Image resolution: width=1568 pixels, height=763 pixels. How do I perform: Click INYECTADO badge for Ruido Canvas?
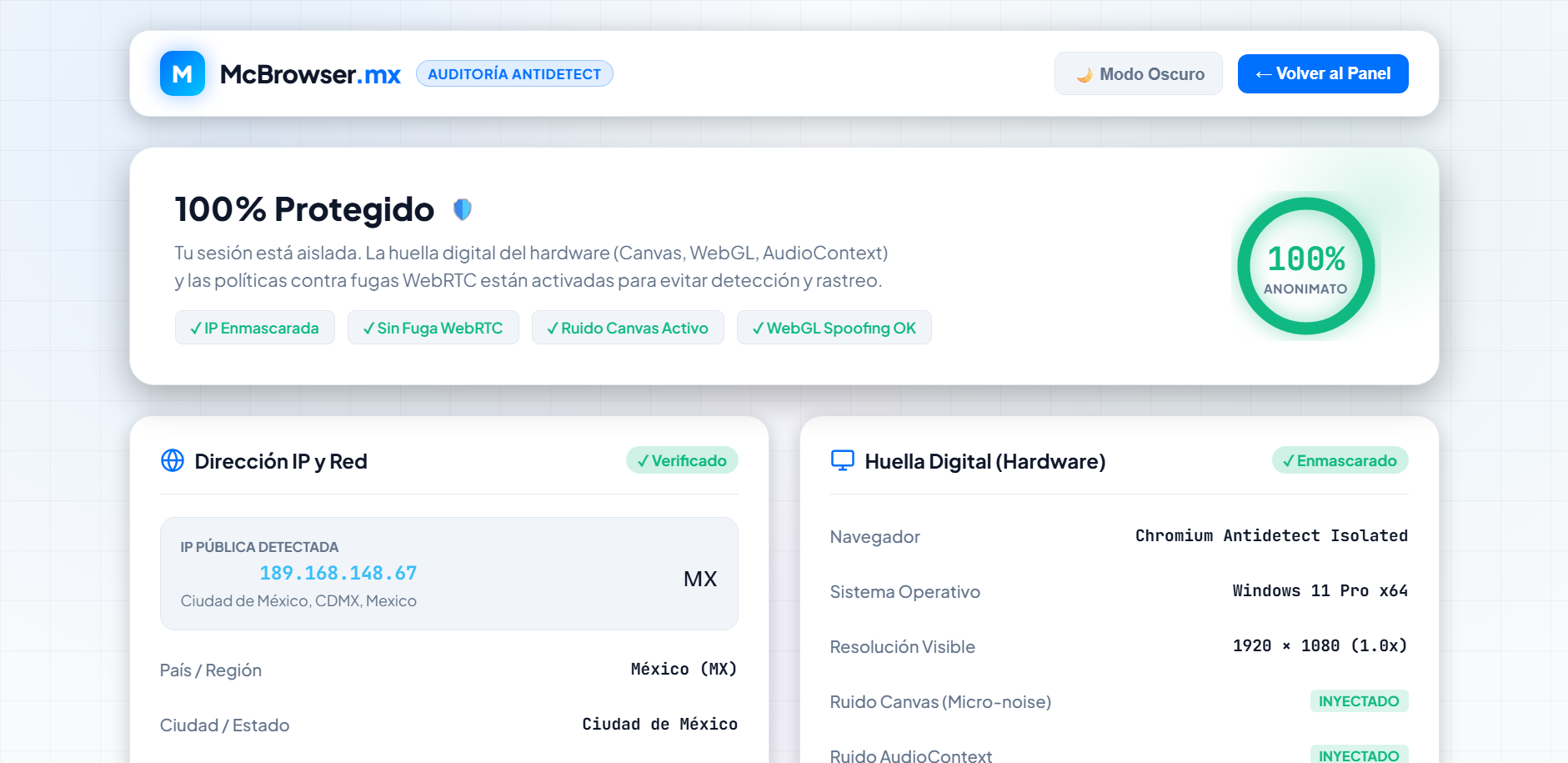[x=1359, y=701]
